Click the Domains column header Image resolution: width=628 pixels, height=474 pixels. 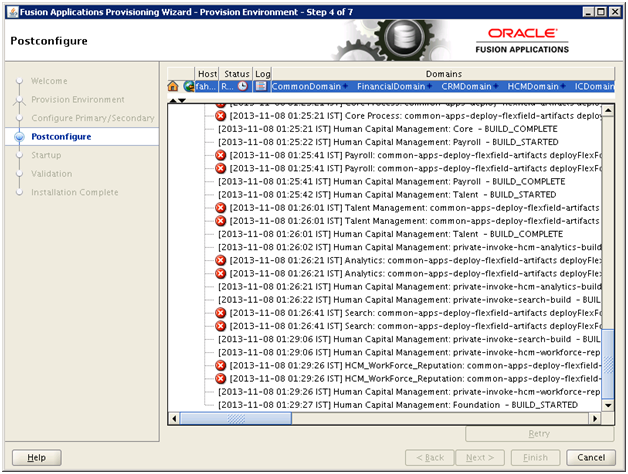point(443,74)
